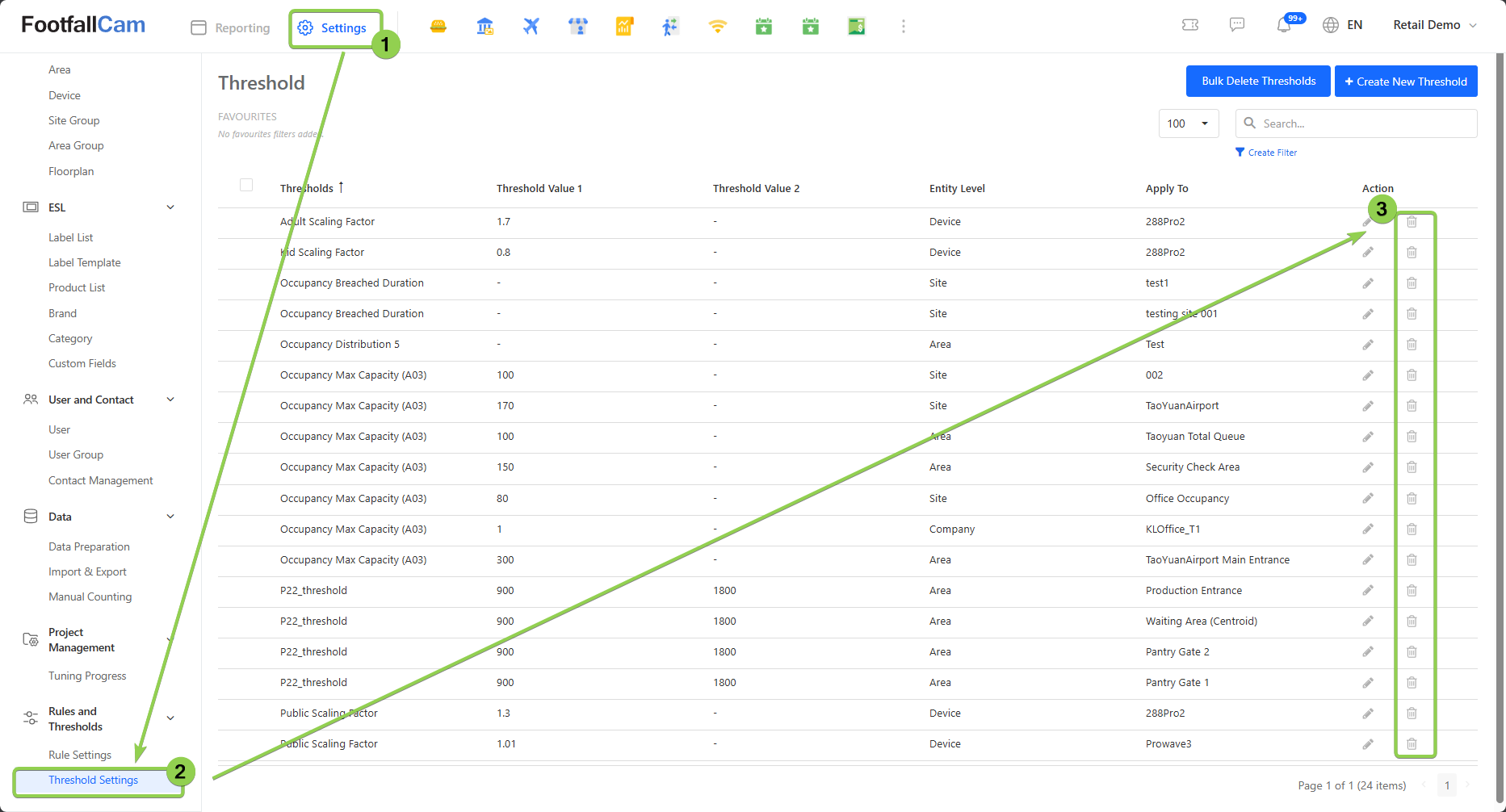Screen dimensions: 1506x812
Task: Open the notifications bell
Action: (x=1284, y=25)
